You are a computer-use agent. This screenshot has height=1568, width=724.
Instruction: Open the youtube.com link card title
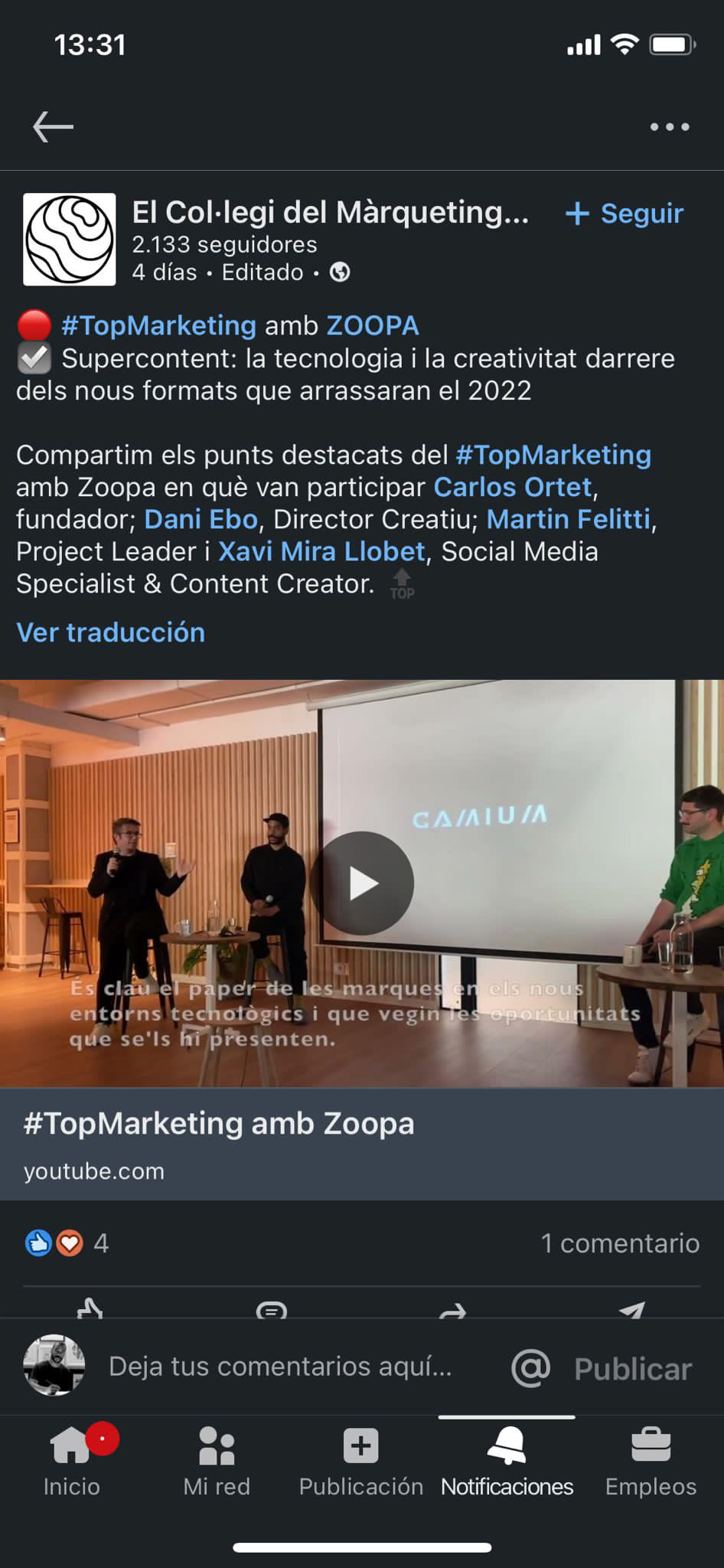[x=219, y=1124]
